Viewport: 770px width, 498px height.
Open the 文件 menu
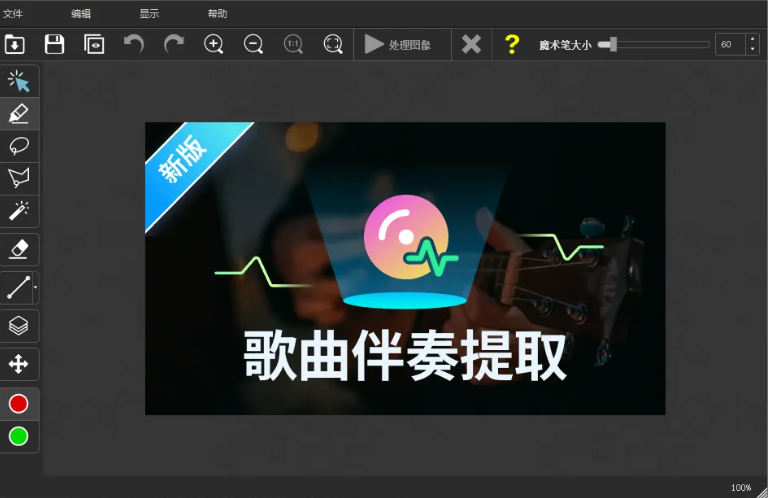point(12,13)
